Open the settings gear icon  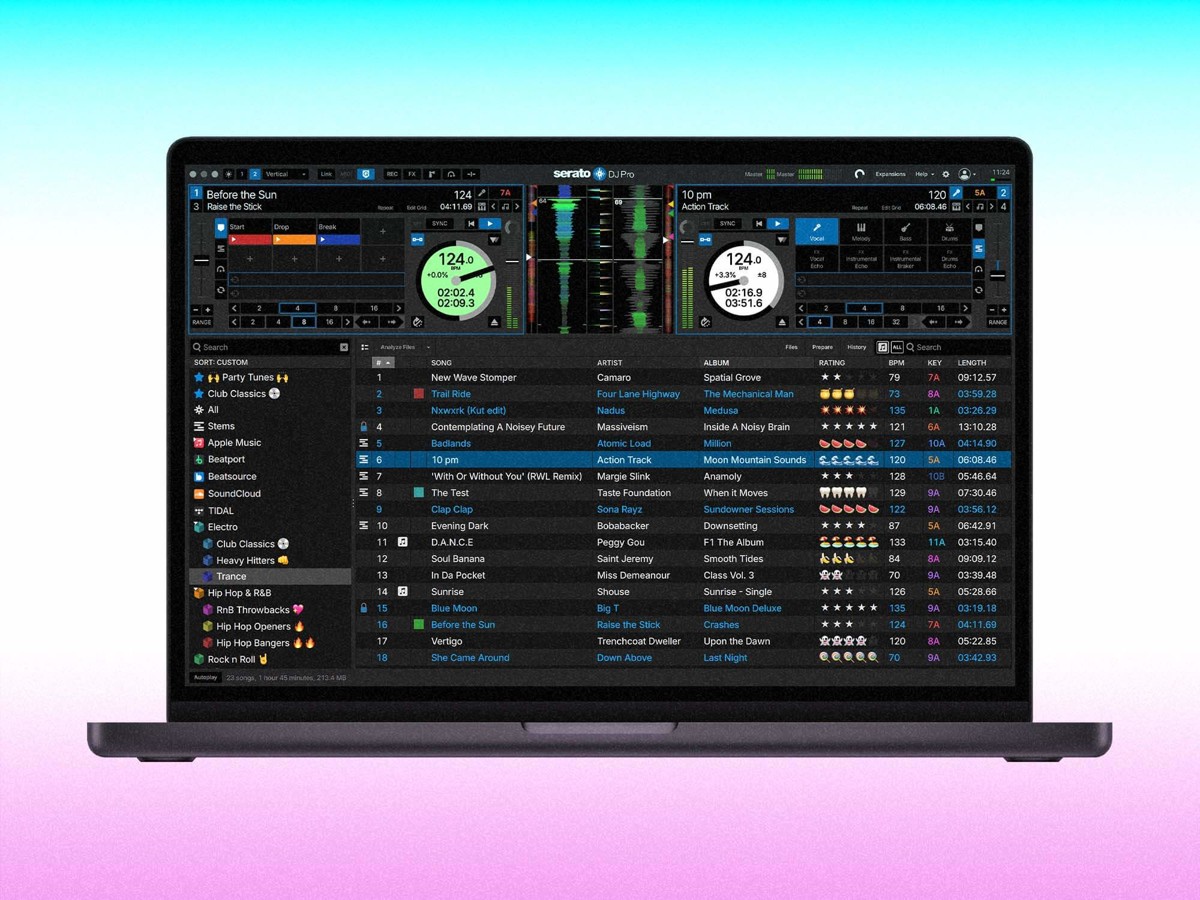coord(946,174)
